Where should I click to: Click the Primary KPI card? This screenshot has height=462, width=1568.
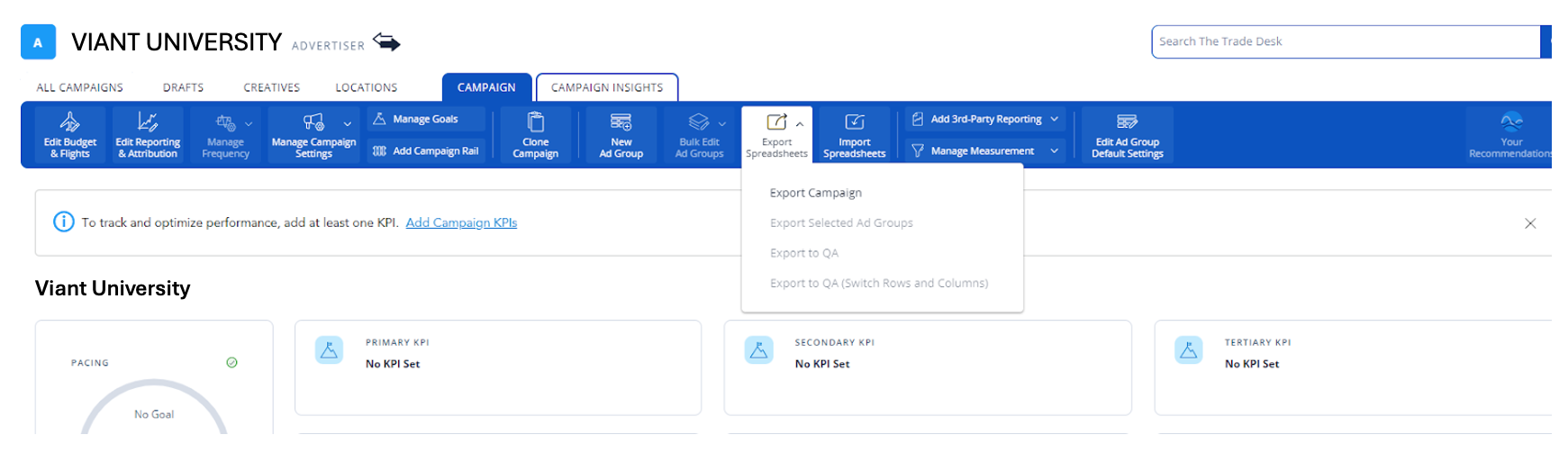click(x=498, y=367)
